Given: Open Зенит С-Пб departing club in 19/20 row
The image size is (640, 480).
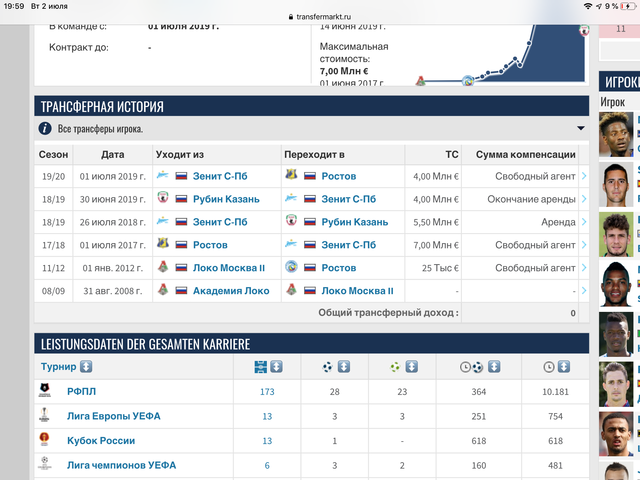Looking at the screenshot, I should coord(220,176).
